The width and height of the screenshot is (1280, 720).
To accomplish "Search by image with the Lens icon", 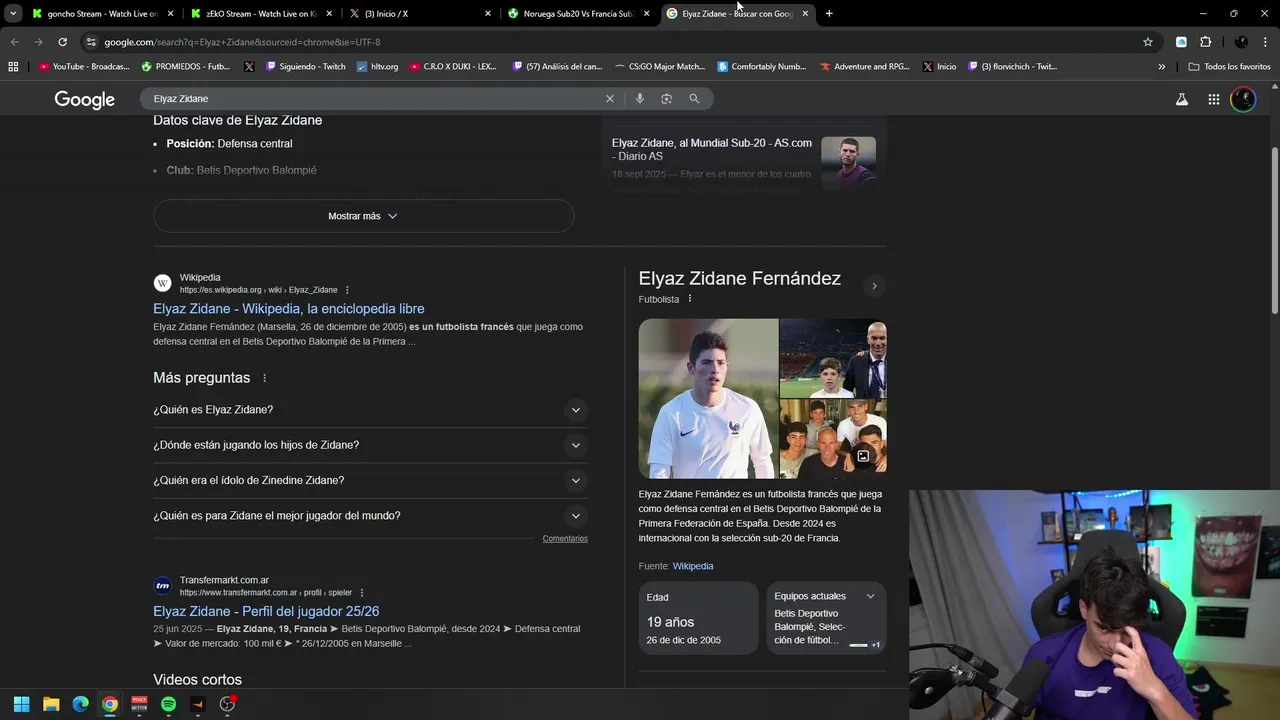I will point(666,99).
